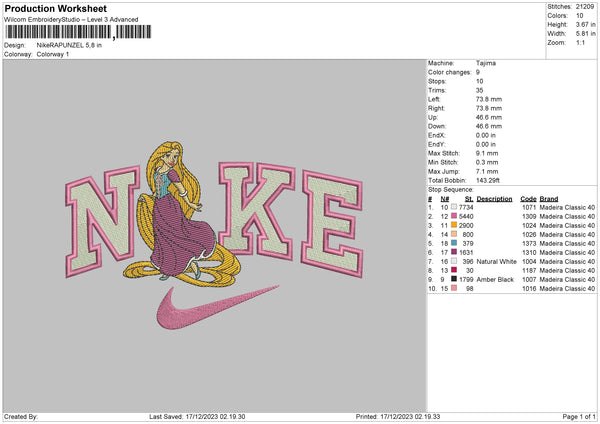Click the cream swatch in stop row 1

coord(454,207)
